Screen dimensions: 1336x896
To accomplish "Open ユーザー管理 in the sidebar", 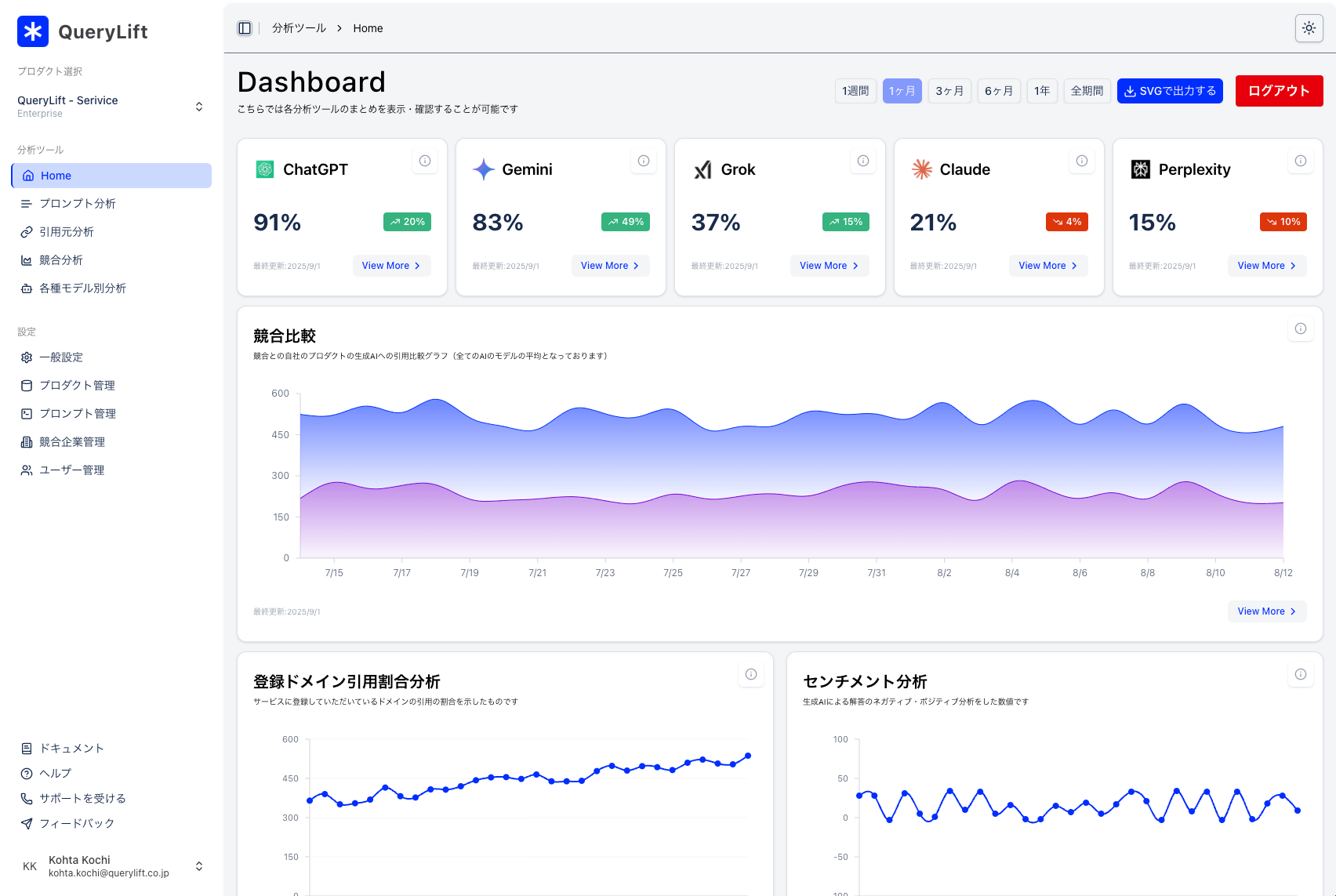I will click(111, 470).
